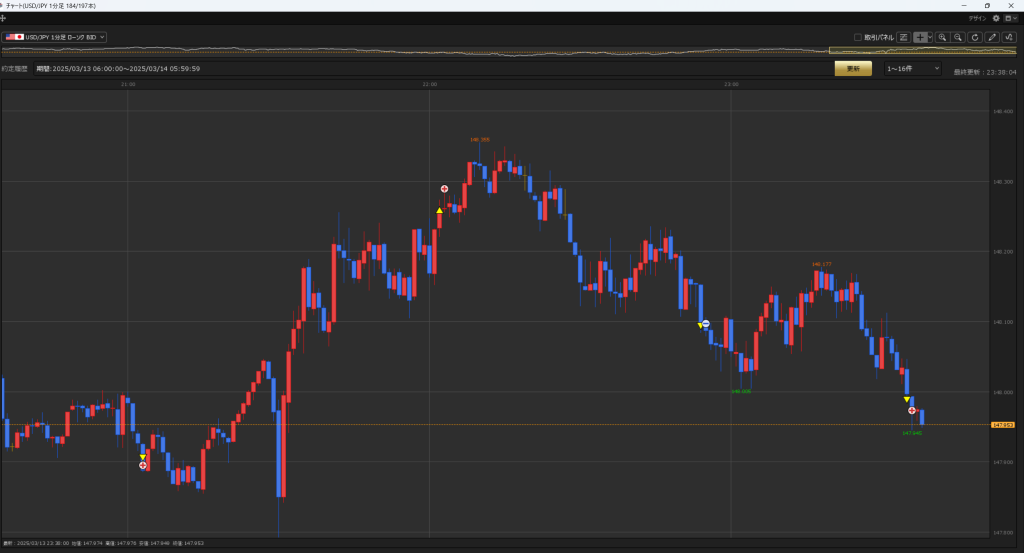Select the crosshair cursor tool

(919, 37)
